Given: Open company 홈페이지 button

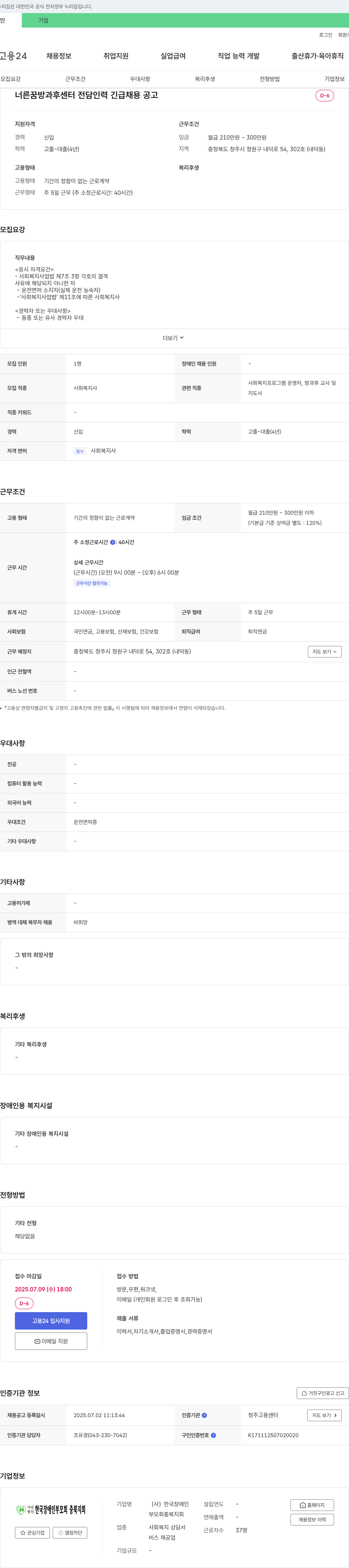Looking at the screenshot, I should [312, 1505].
